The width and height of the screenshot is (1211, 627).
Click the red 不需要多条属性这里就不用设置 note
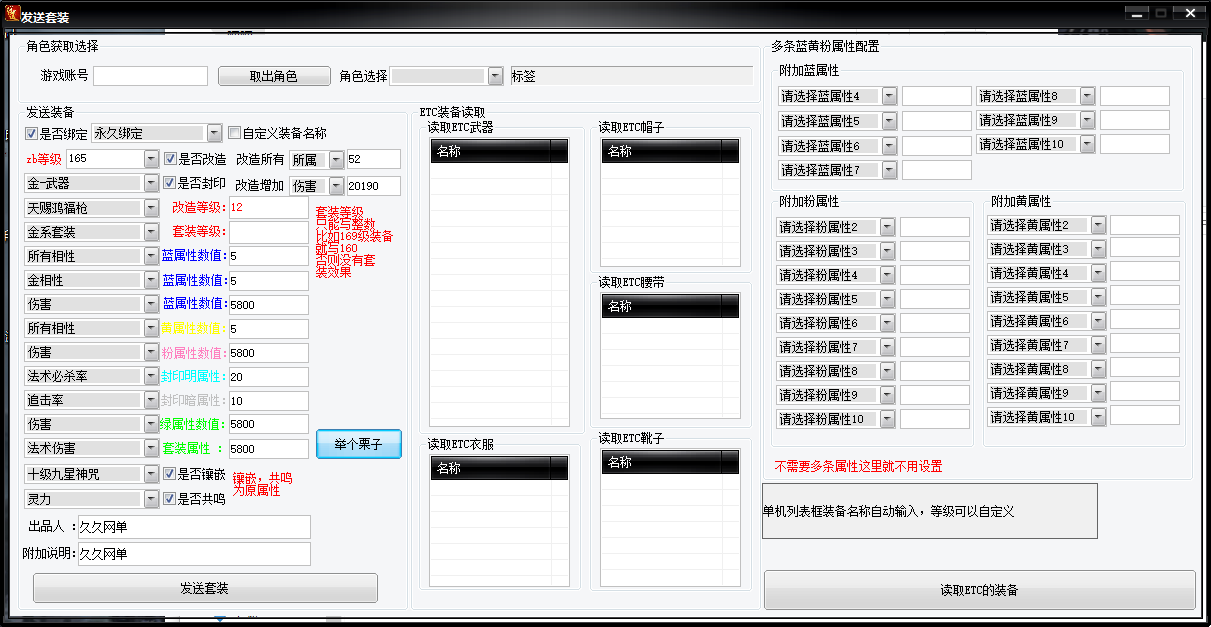pyautogui.click(x=858, y=466)
